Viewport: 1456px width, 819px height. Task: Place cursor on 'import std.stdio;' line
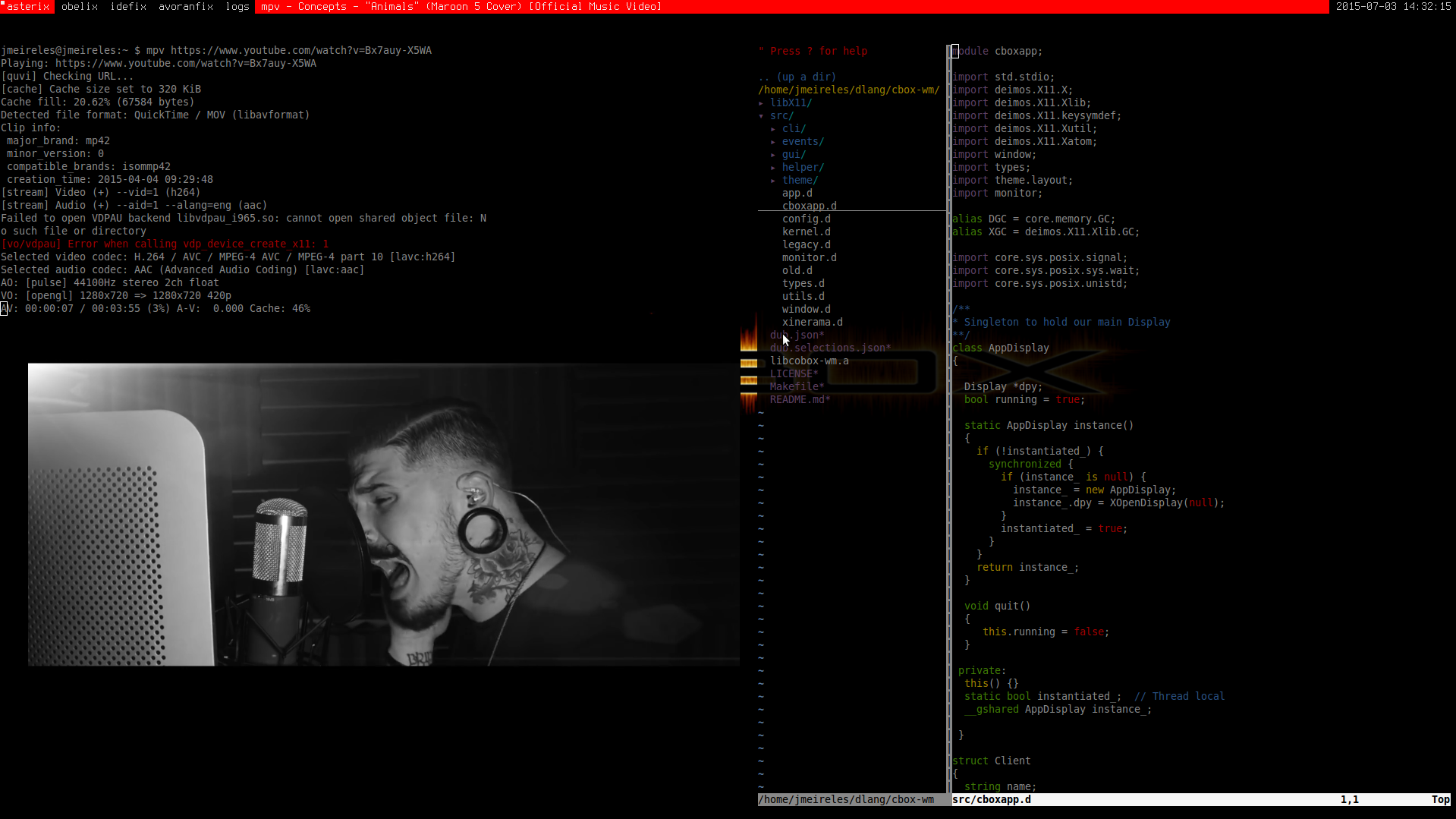tap(1004, 77)
